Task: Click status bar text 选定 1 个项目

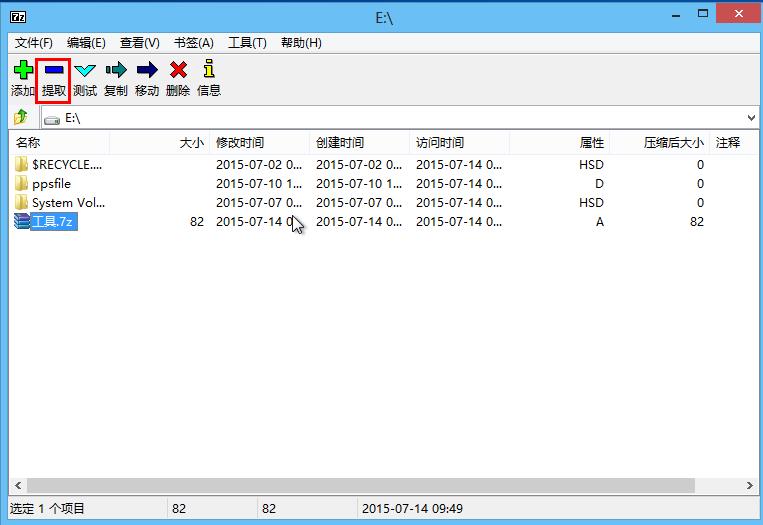Action: click(x=47, y=508)
